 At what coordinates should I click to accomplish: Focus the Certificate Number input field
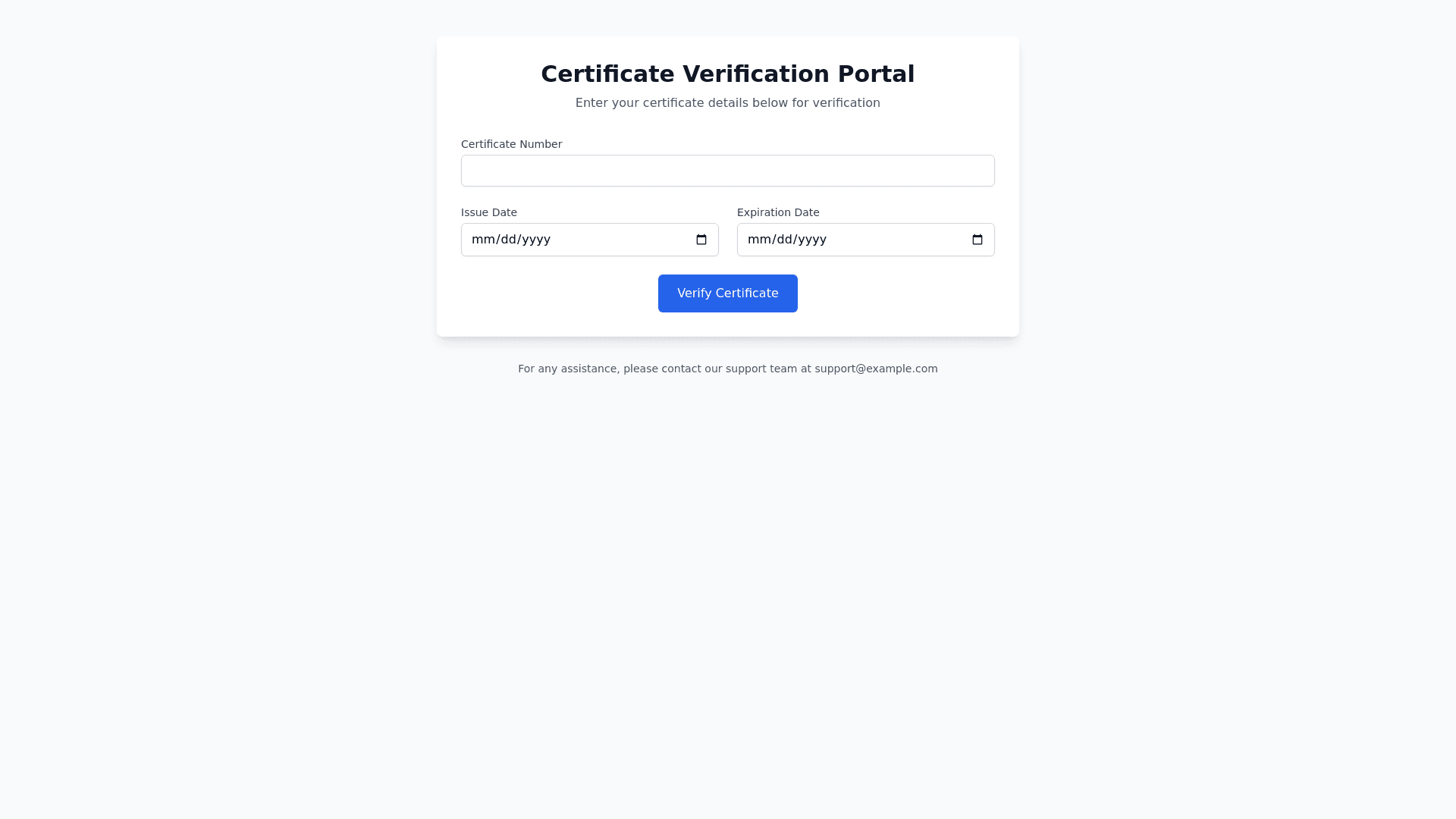(x=727, y=171)
